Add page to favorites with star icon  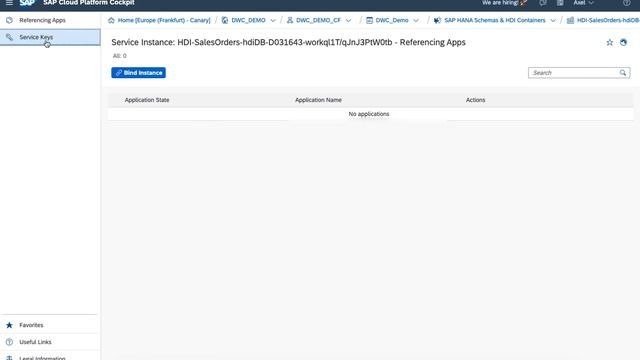click(x=609, y=42)
